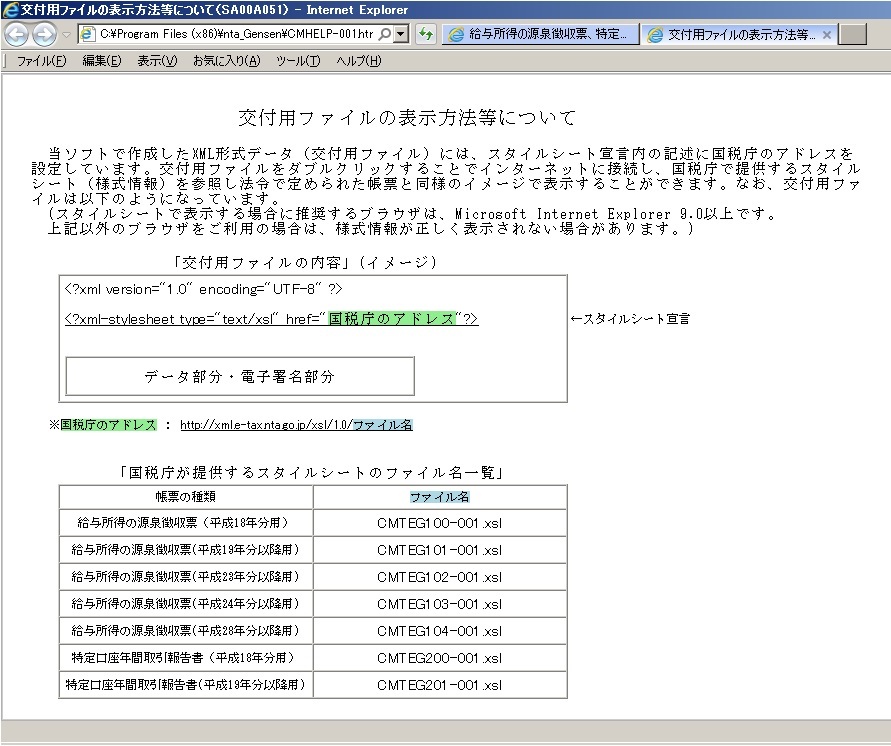Click the CMTEG104-001.xsl cell
This screenshot has width=891, height=746.
[439, 631]
